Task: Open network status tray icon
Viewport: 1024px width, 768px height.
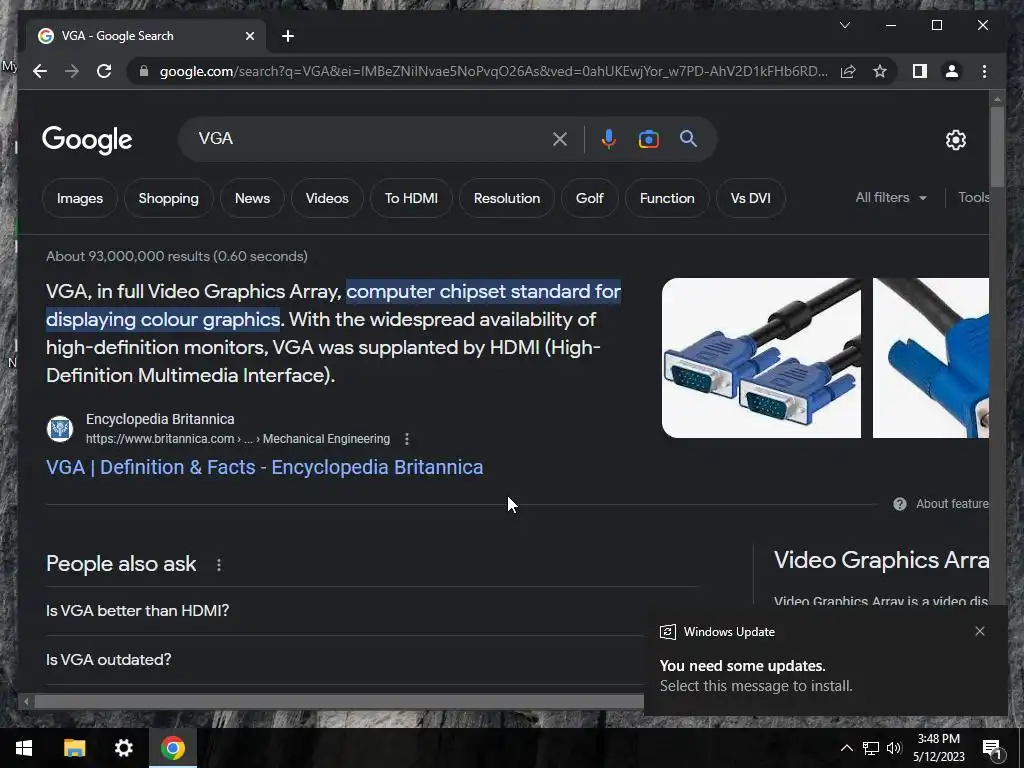Action: point(871,748)
